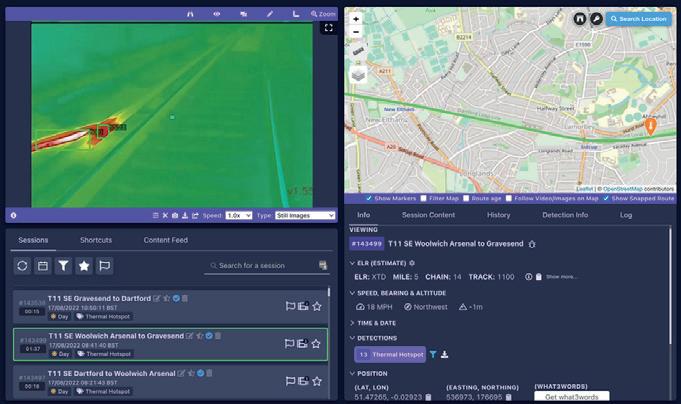Expand the Time & Date section
Screen dimensions: 681x404
pyautogui.click(x=352, y=323)
